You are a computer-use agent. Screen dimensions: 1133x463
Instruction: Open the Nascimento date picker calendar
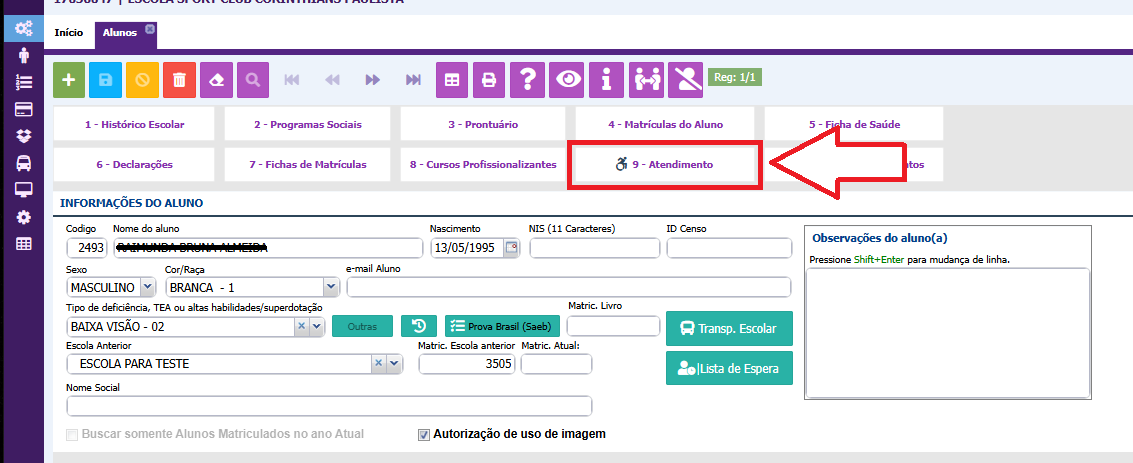pos(511,249)
